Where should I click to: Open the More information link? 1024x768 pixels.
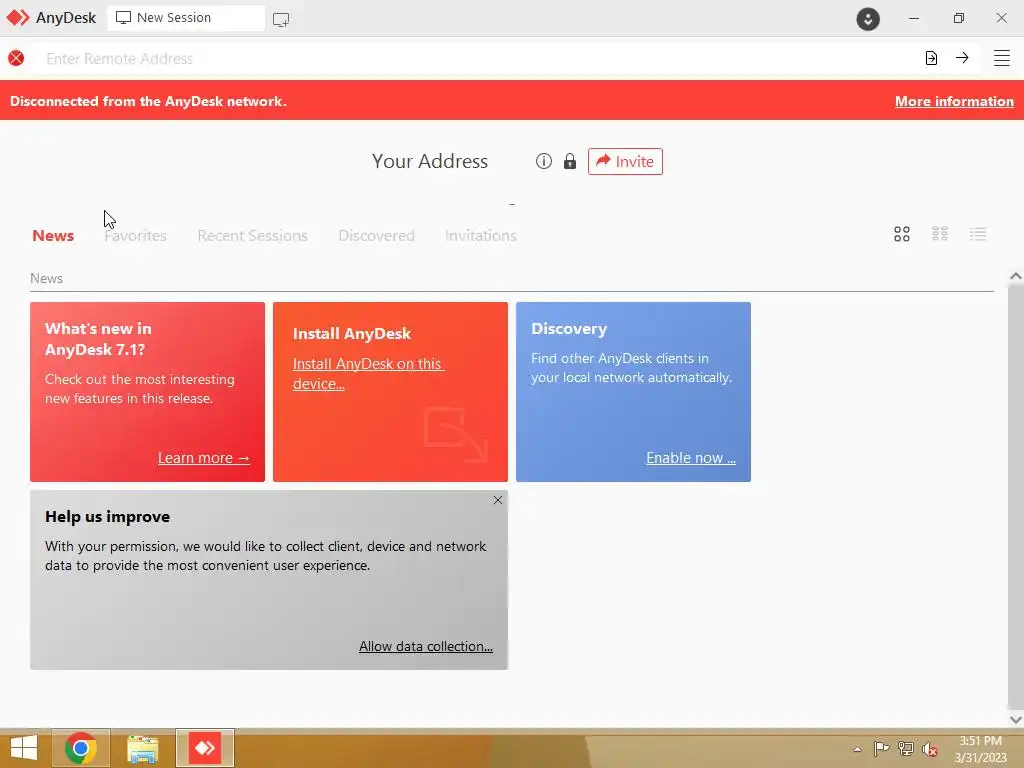point(954,101)
